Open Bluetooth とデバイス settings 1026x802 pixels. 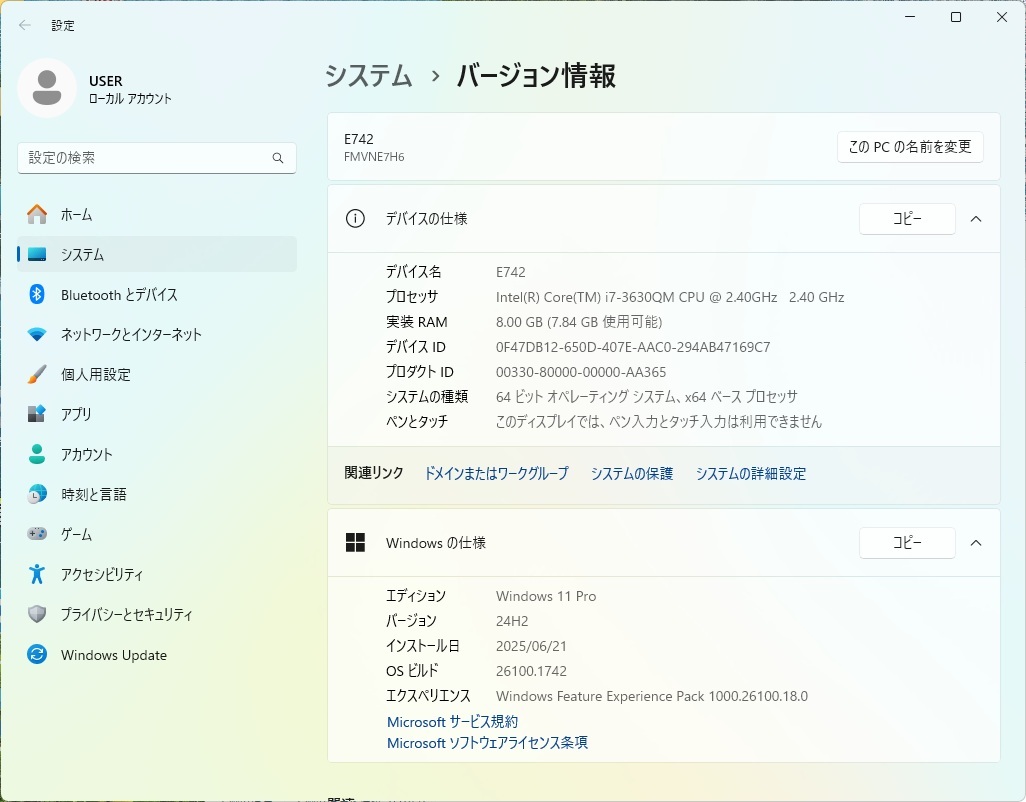click(157, 294)
